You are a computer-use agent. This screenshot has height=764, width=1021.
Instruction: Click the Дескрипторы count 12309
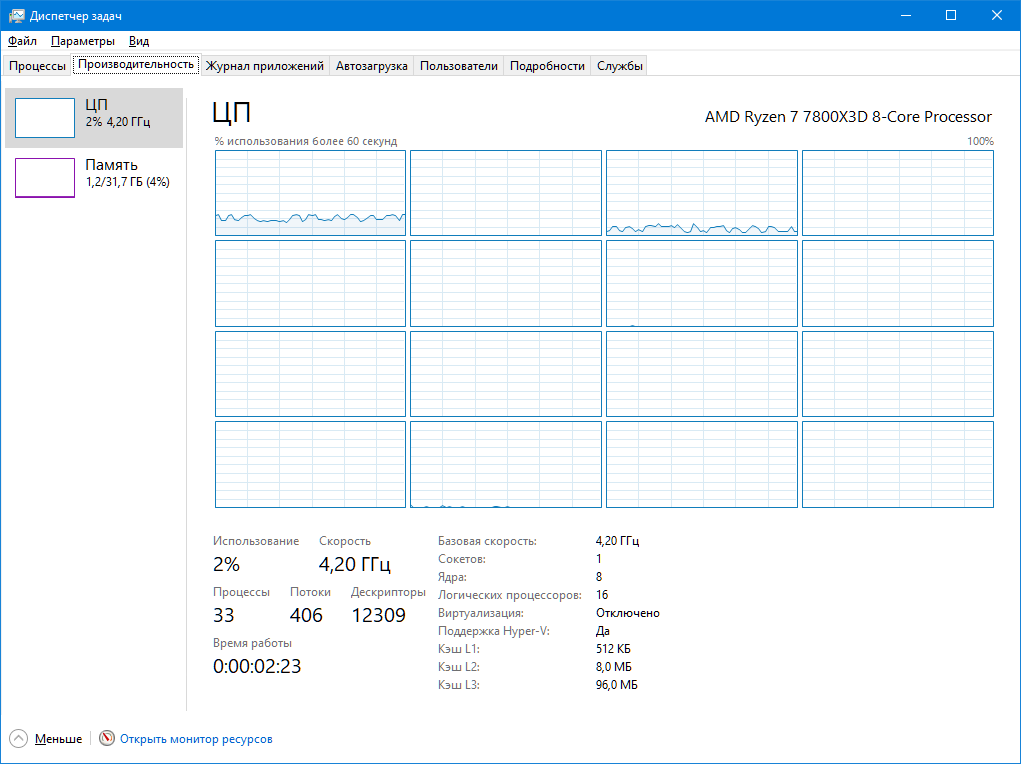[x=378, y=615]
